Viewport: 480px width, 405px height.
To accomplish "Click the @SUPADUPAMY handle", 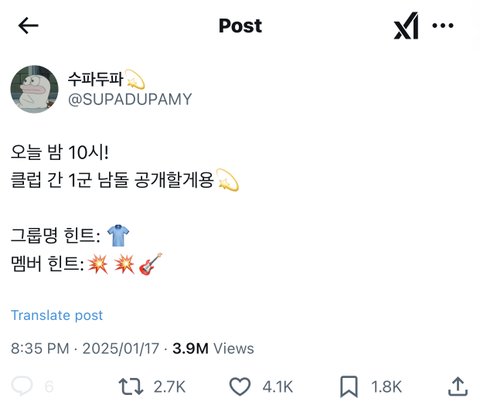I will coord(130,99).
